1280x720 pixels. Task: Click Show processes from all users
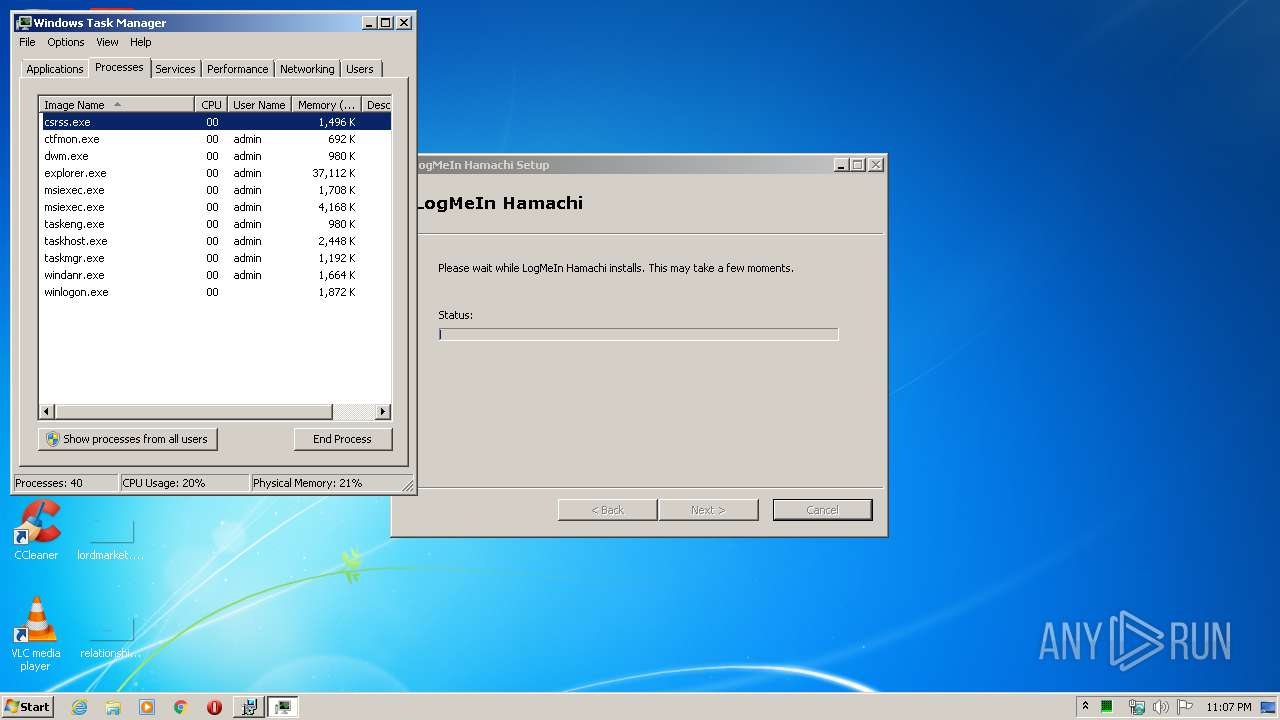128,439
